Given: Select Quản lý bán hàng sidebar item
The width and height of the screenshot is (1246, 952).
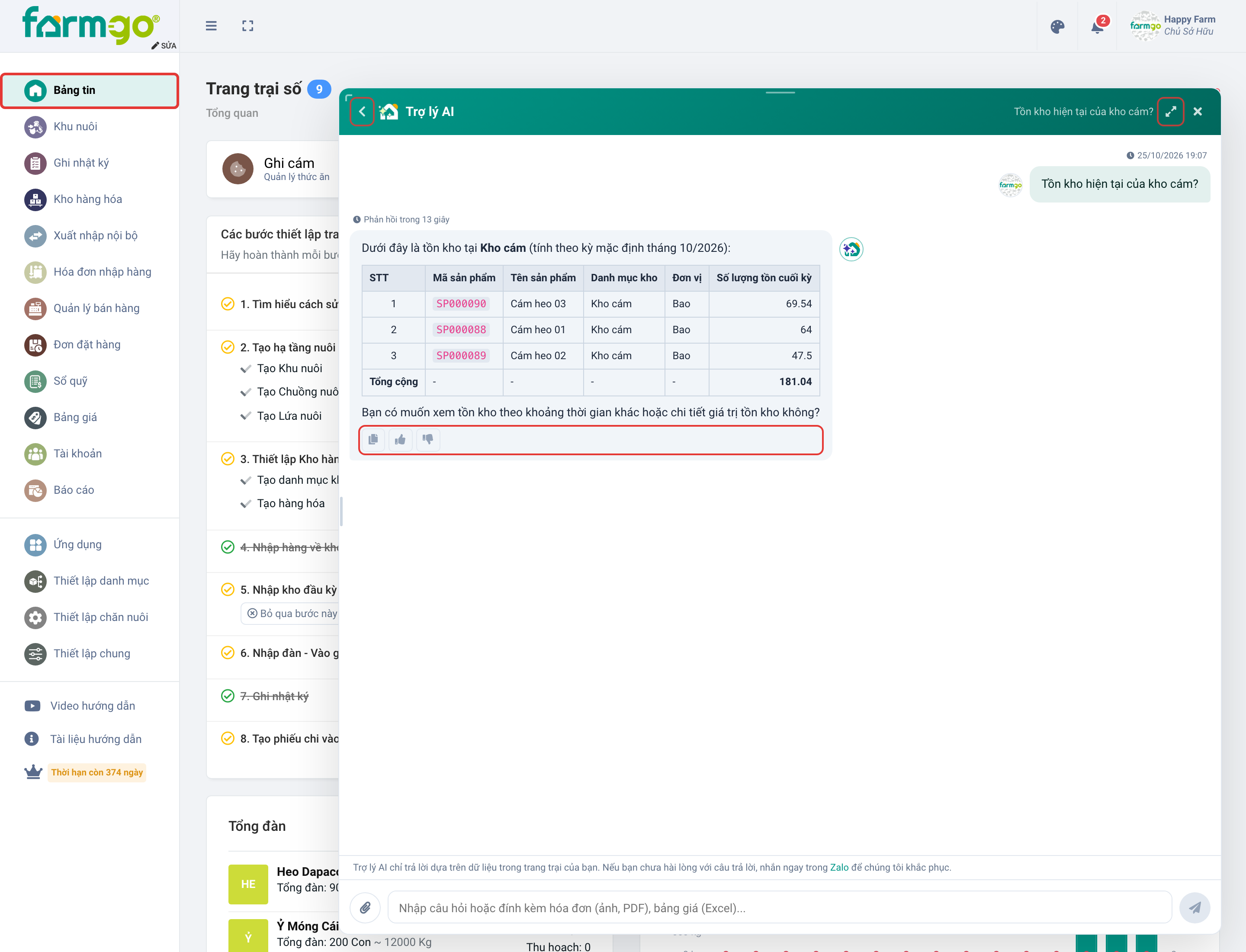Looking at the screenshot, I should coord(90,308).
